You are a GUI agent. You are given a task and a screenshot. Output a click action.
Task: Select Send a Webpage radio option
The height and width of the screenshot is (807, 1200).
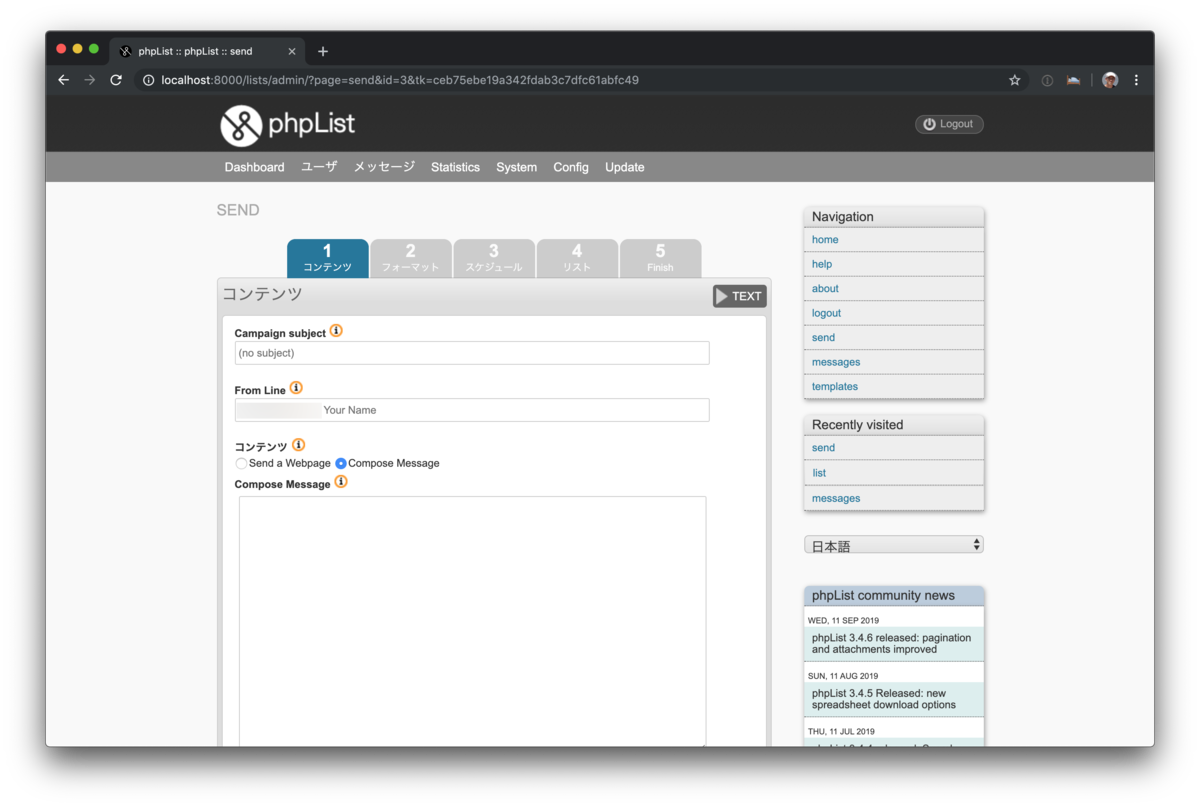(x=241, y=464)
